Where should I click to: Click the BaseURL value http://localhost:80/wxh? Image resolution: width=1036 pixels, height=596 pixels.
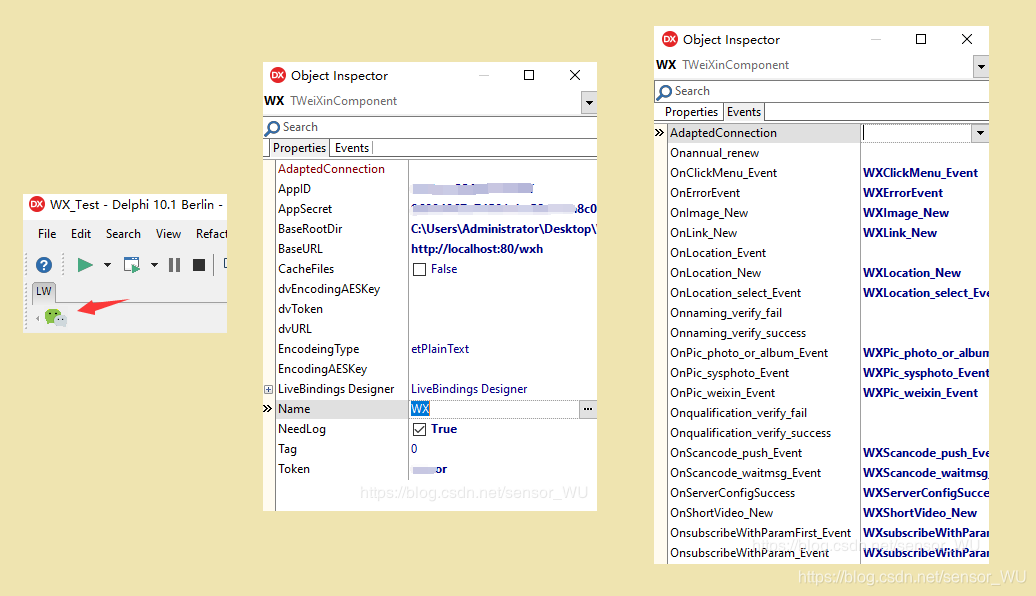[476, 248]
